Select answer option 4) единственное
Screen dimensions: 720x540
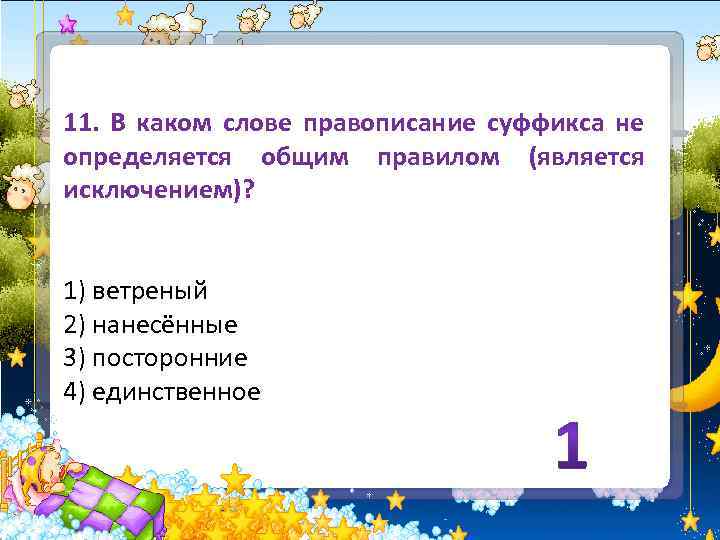click(162, 392)
